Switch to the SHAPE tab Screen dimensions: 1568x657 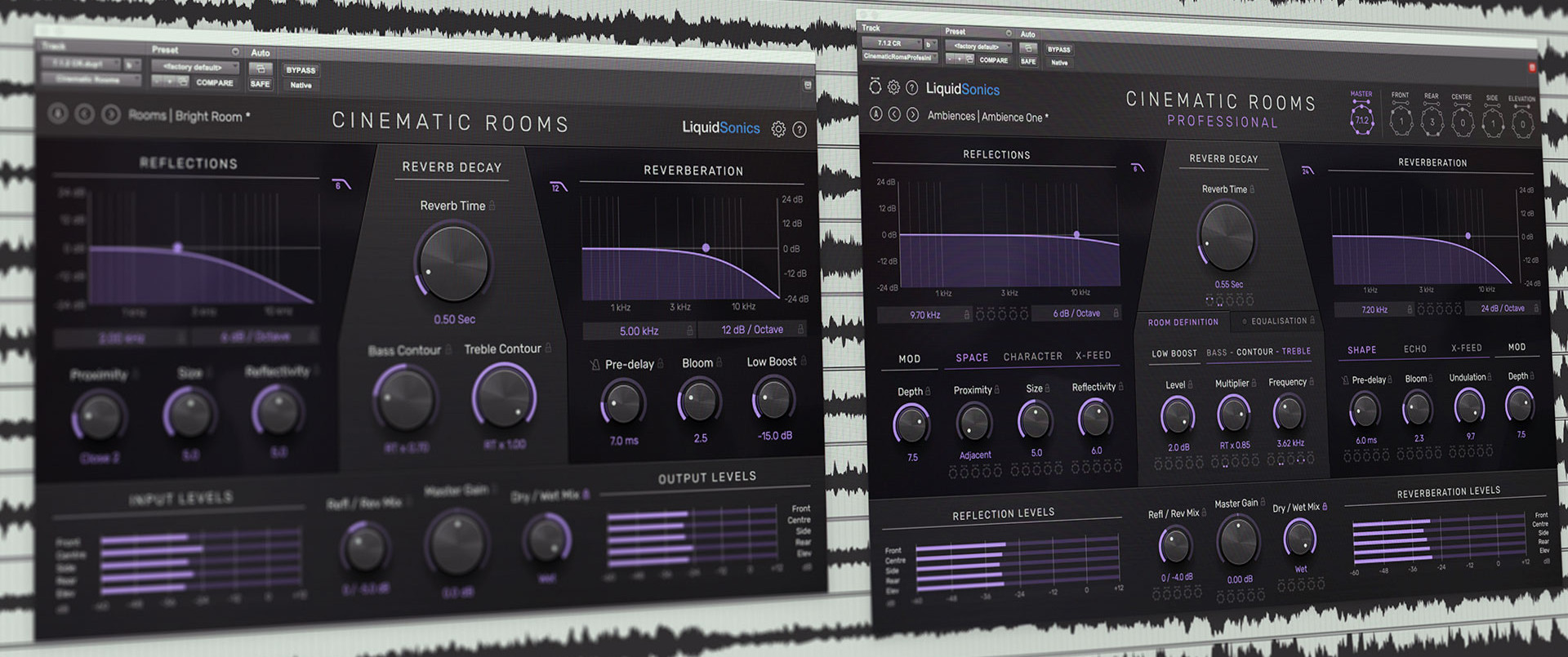1361,350
